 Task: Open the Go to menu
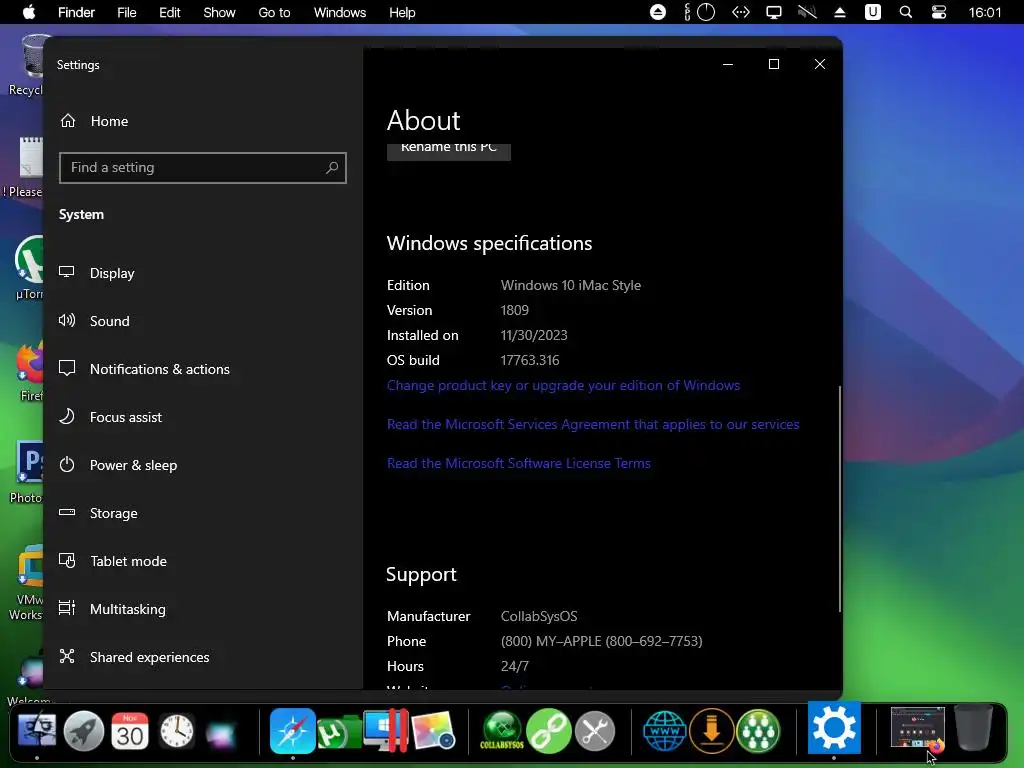click(274, 12)
